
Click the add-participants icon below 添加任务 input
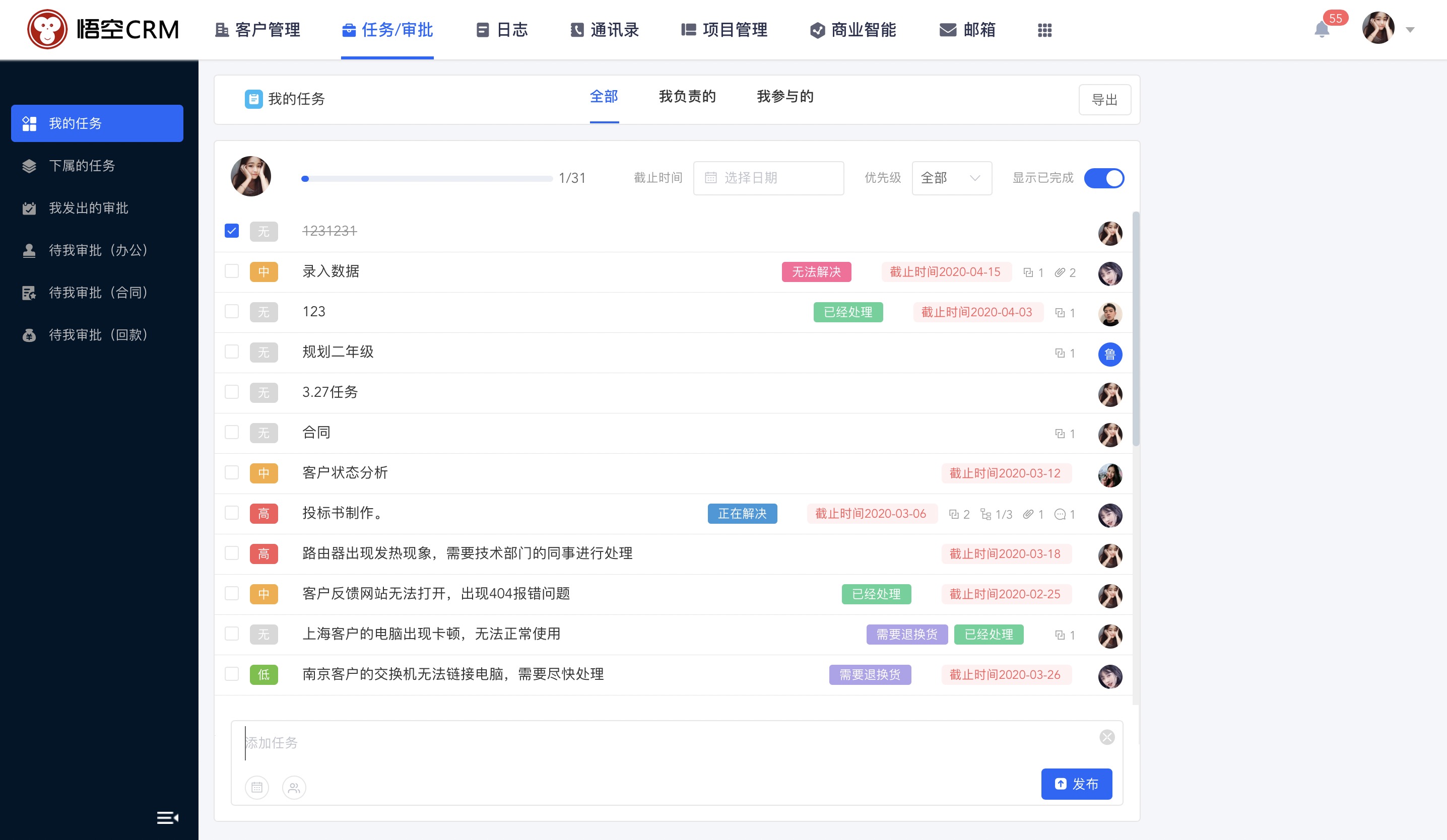click(x=294, y=787)
